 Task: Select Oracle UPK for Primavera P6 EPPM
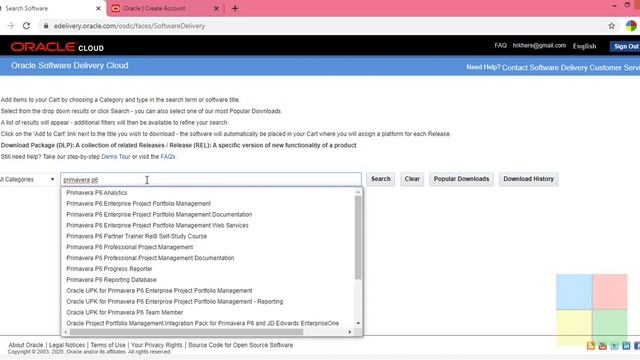159,291
